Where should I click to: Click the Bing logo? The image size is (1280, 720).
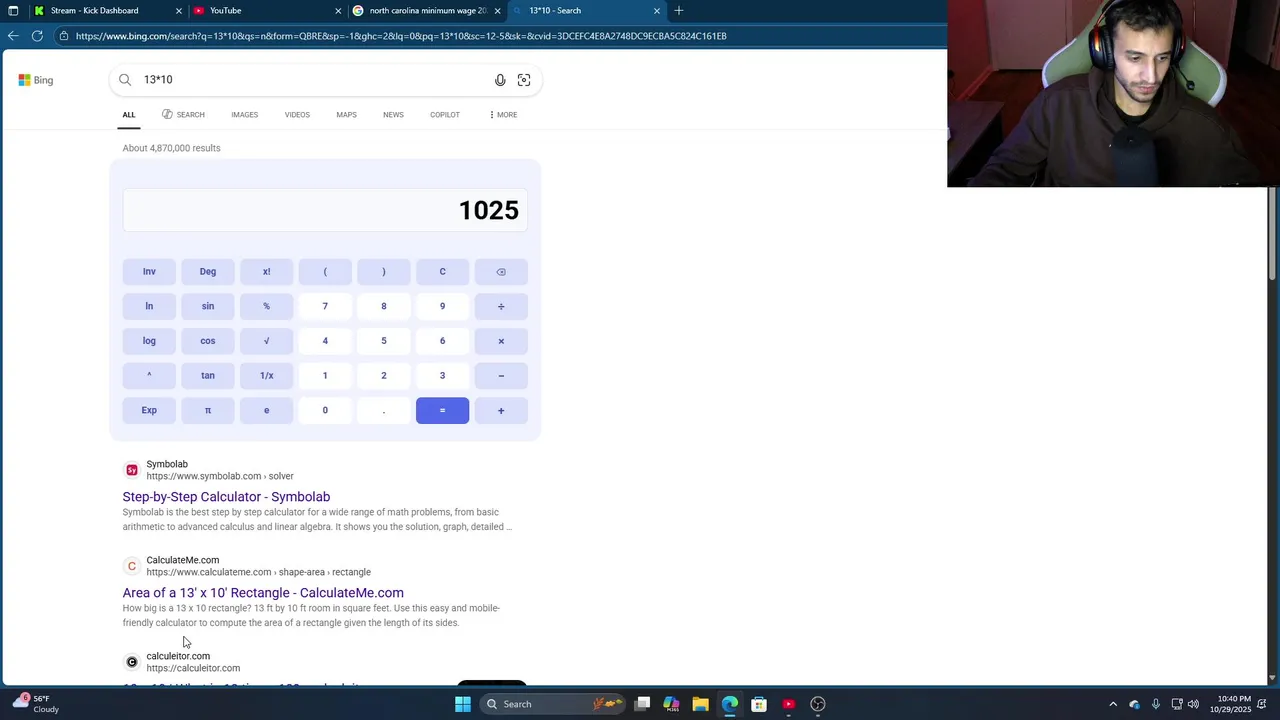(x=36, y=80)
